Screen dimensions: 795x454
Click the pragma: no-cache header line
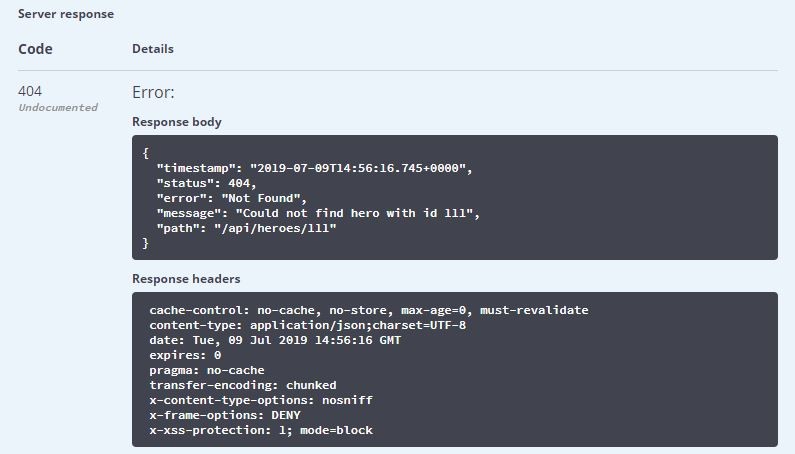(x=206, y=370)
